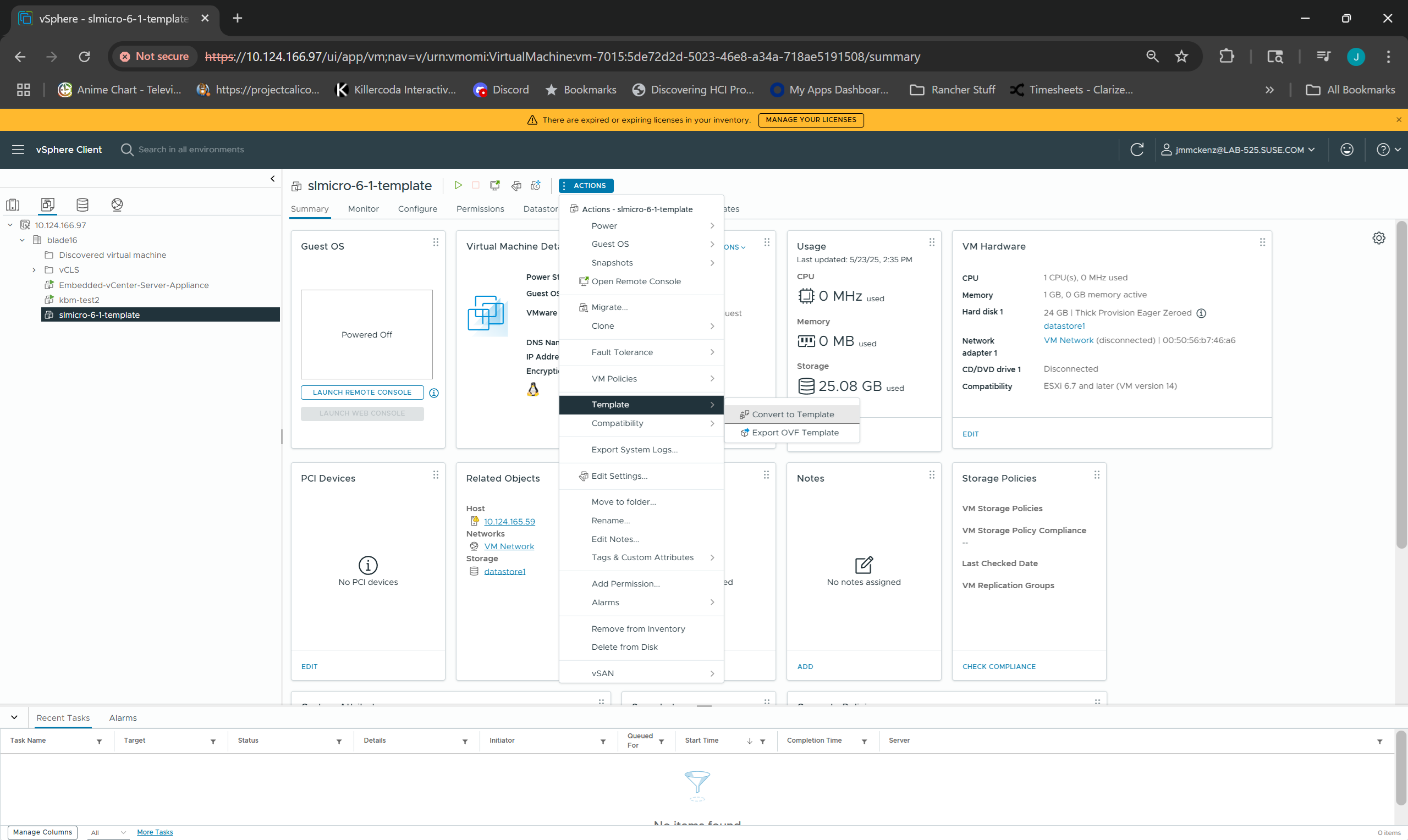Collapse the blade16 datacenter node

point(22,240)
